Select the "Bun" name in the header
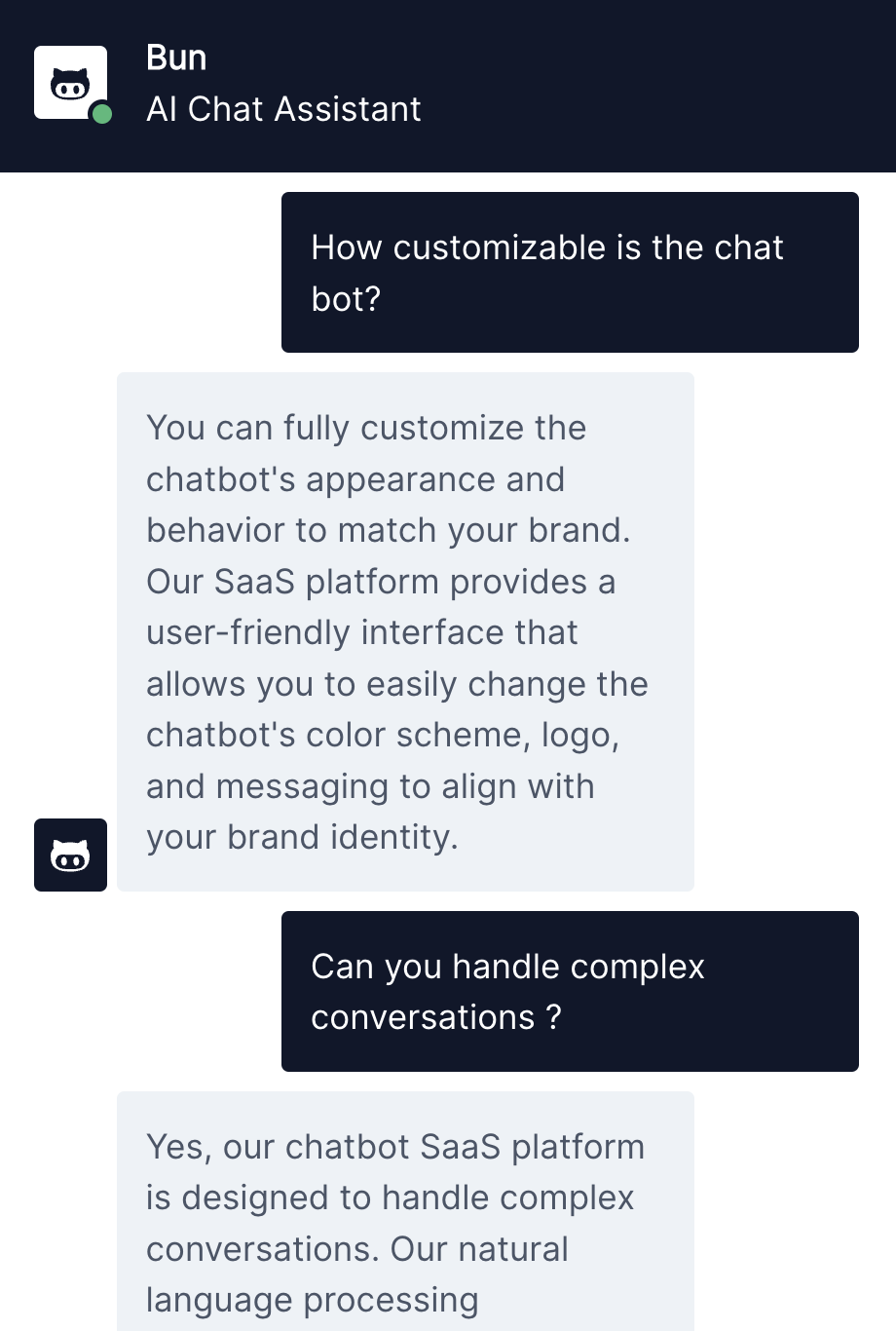The height and width of the screenshot is (1331, 896). (176, 58)
